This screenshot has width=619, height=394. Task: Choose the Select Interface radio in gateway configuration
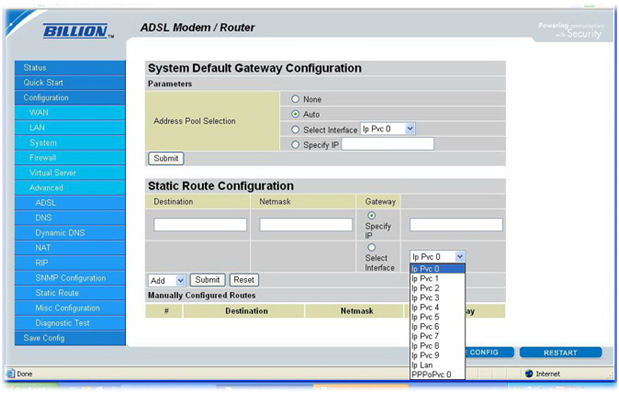click(x=295, y=129)
